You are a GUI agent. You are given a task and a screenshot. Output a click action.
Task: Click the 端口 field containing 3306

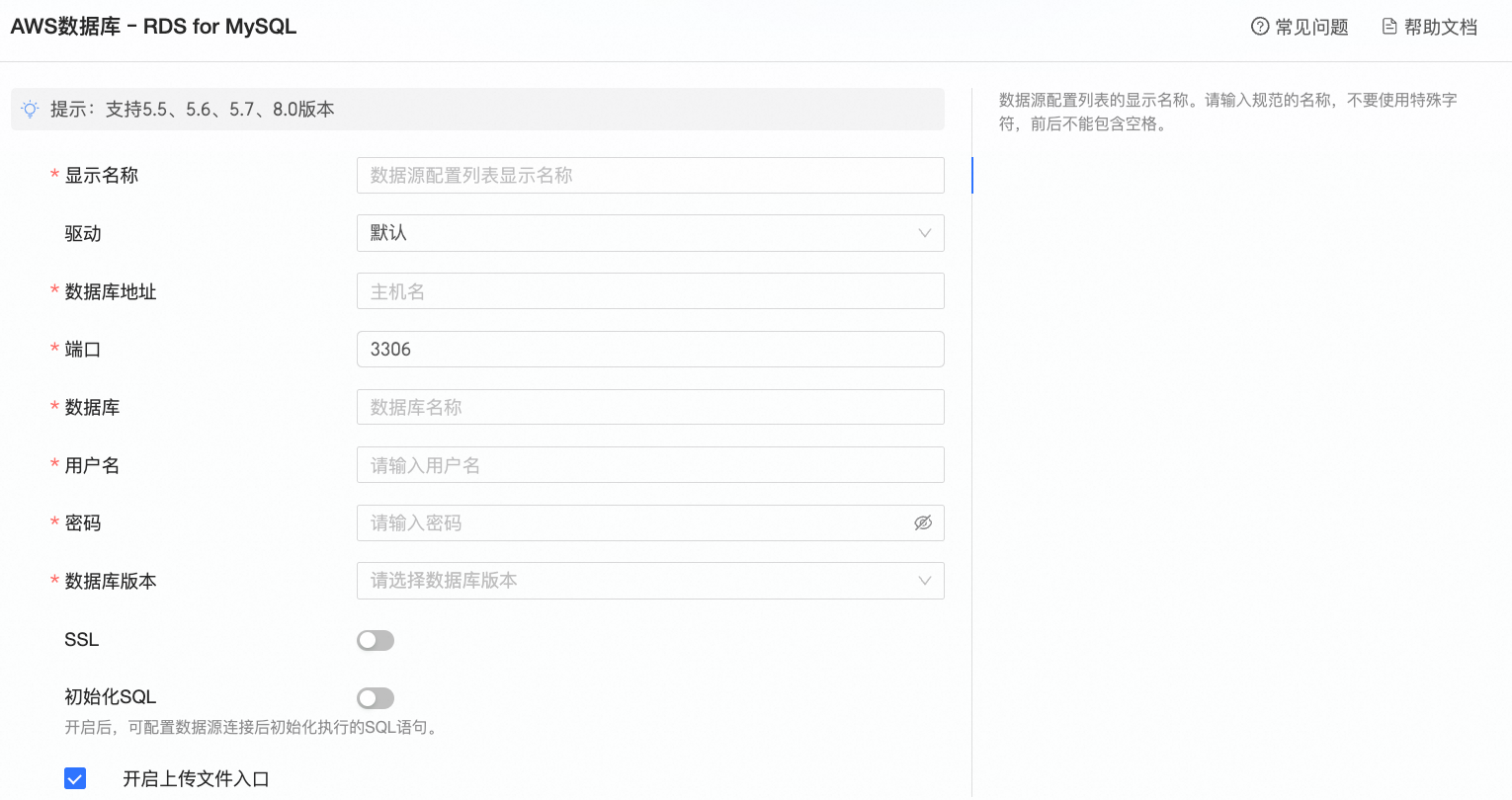click(650, 349)
